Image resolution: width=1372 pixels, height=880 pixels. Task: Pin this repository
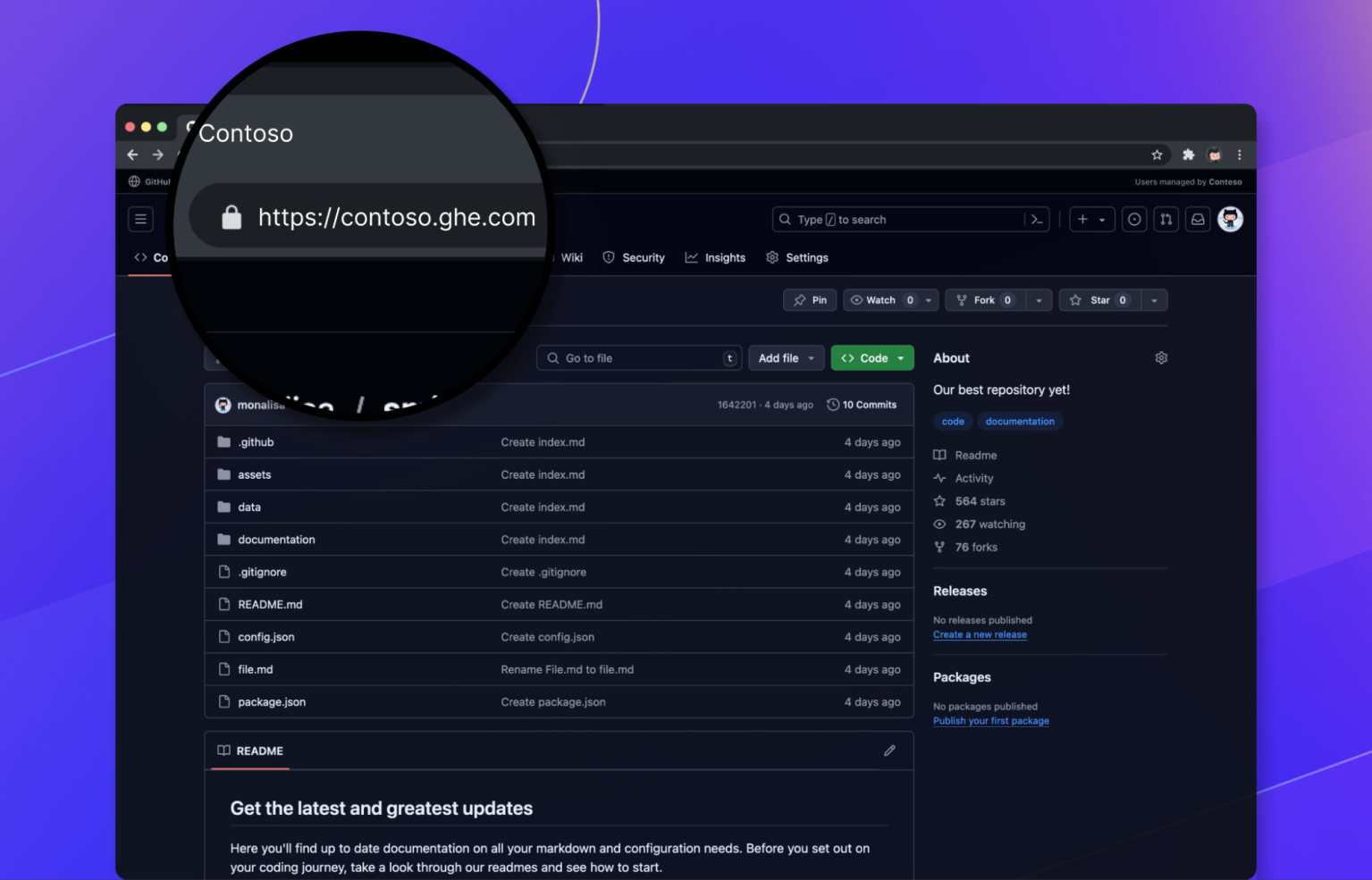[x=809, y=299]
